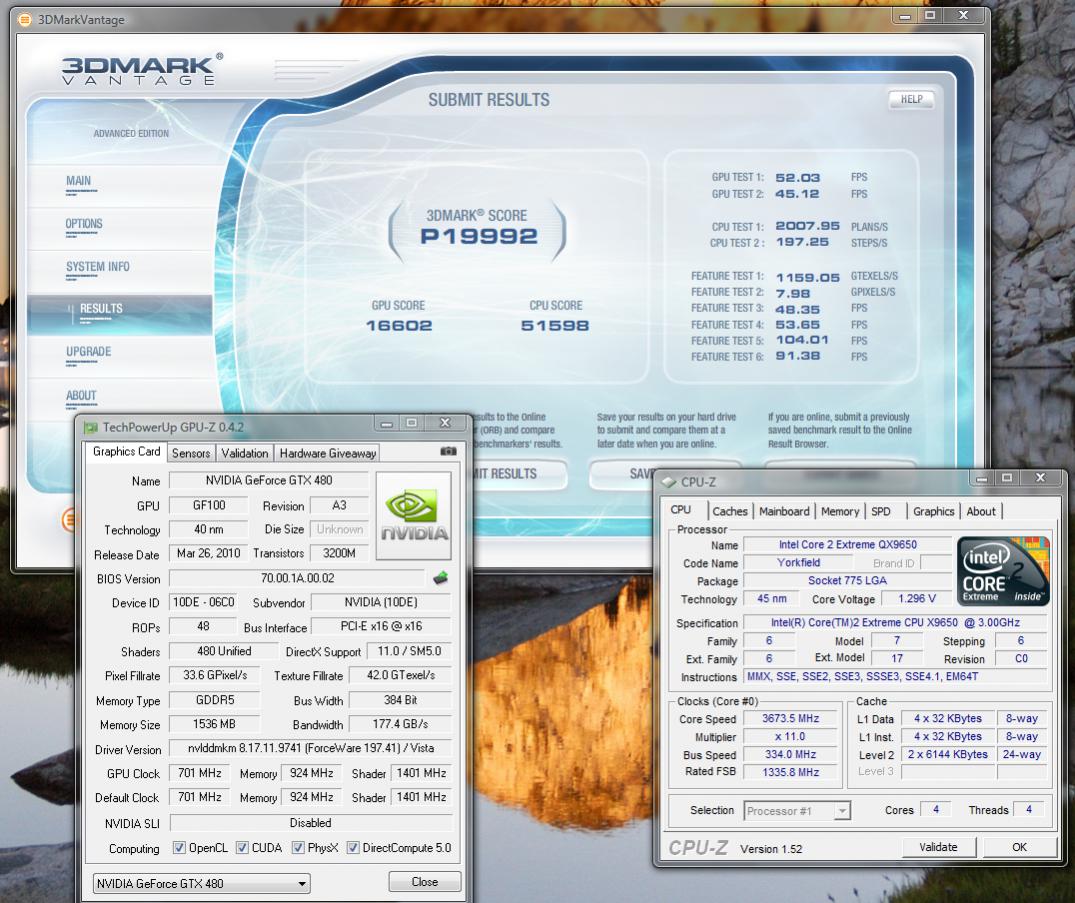Viewport: 1075px width, 903px height.
Task: Maximize the 3DMarkVantage window
Action: [x=930, y=15]
